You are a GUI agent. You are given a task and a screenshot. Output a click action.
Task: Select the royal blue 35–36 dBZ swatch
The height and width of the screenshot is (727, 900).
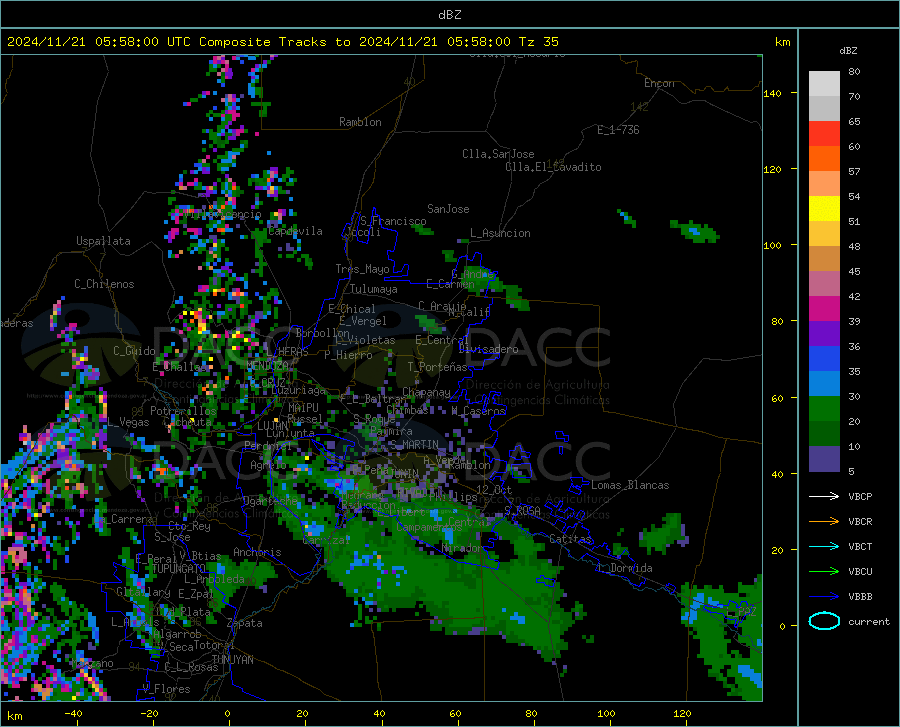pos(824,359)
